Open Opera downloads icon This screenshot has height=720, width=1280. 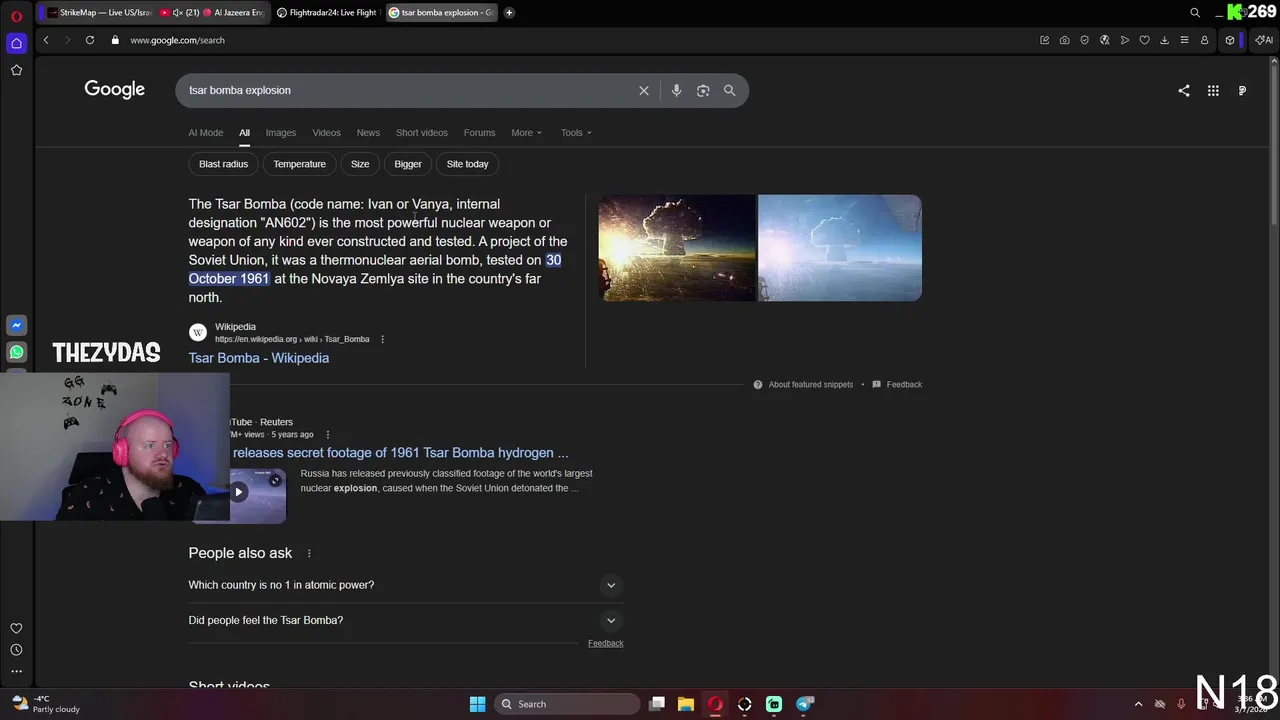(1164, 40)
